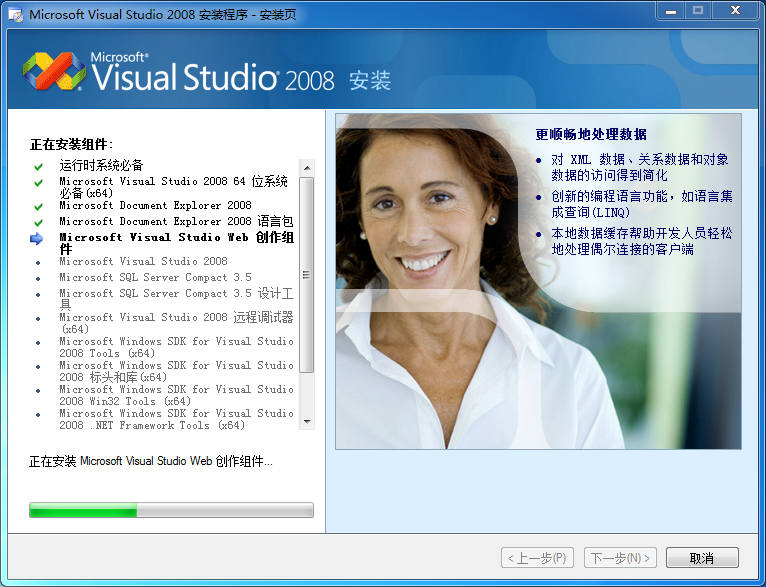The width and height of the screenshot is (766, 587).
Task: Click the Cancel (取消) button
Action: pyautogui.click(x=702, y=558)
